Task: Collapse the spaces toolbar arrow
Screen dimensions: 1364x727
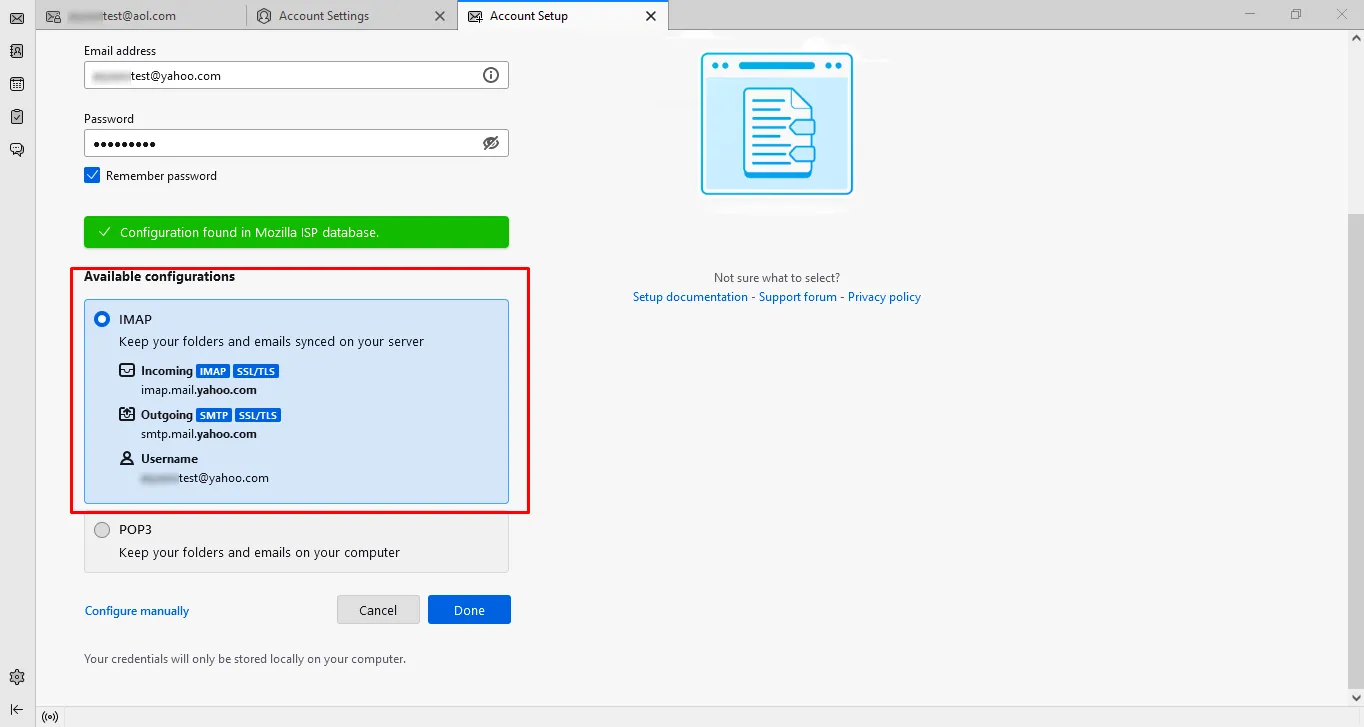Action: point(17,709)
